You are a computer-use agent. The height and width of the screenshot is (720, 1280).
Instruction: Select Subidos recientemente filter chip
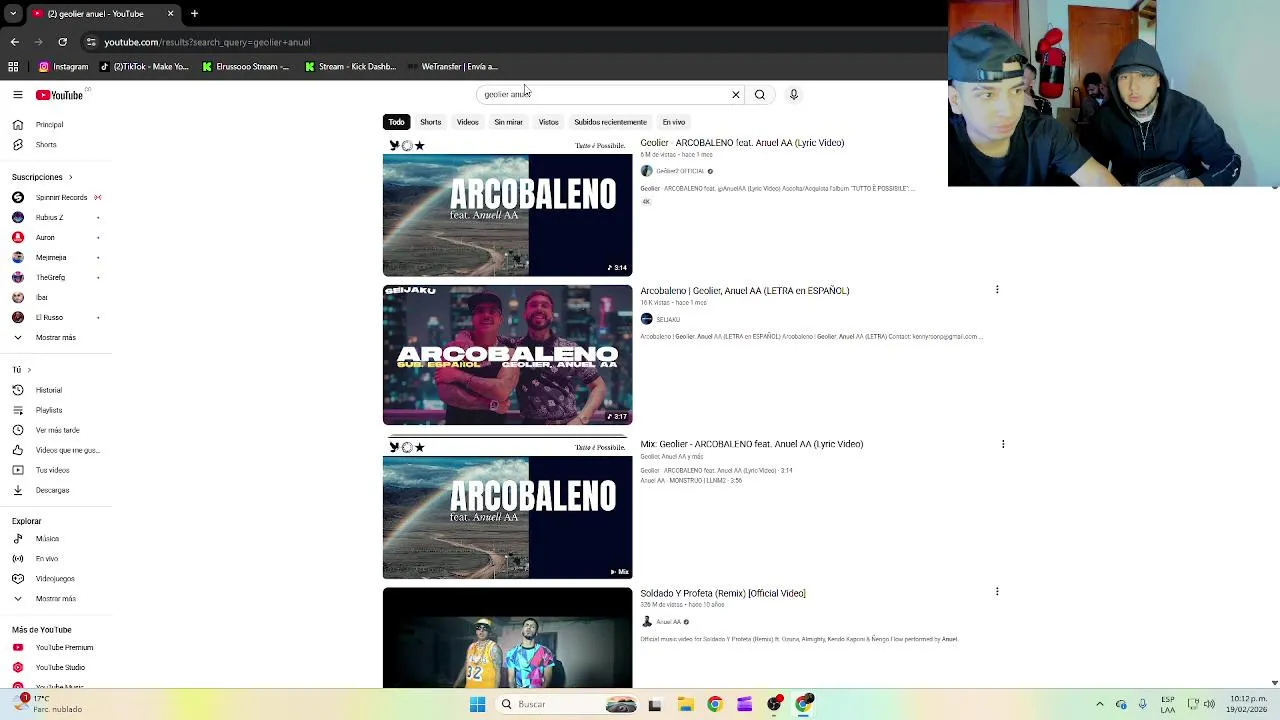(610, 122)
